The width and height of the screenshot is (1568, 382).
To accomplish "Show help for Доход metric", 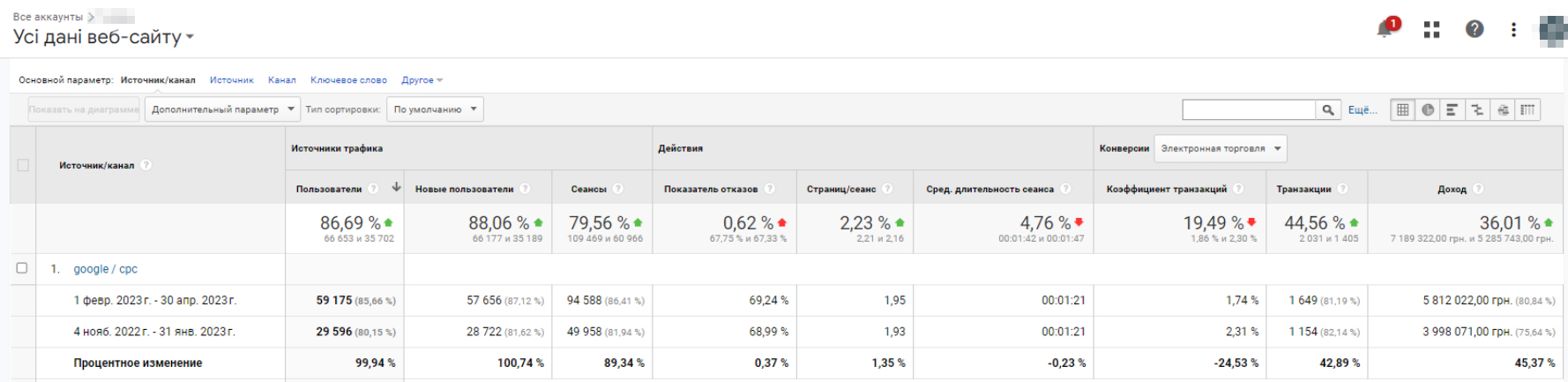I will tap(1478, 189).
